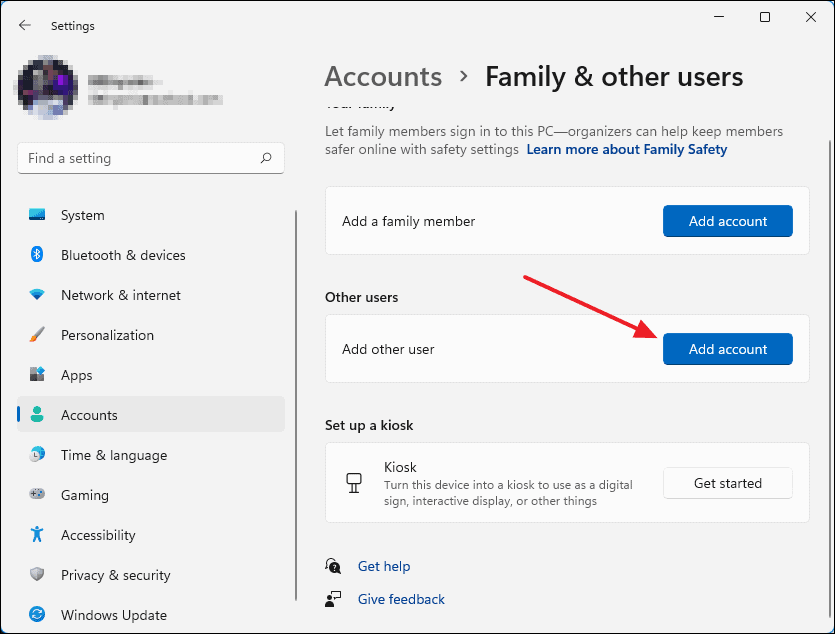
Task: Go to Accessibility label
Action: 98,535
